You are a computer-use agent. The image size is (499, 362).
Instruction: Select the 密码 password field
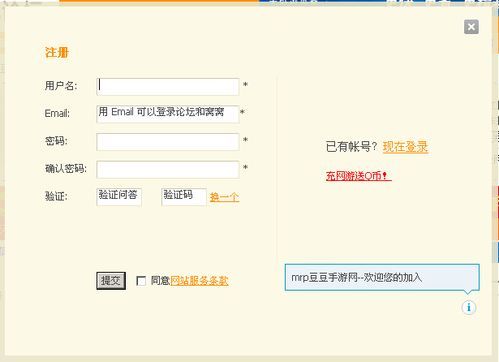tap(168, 142)
